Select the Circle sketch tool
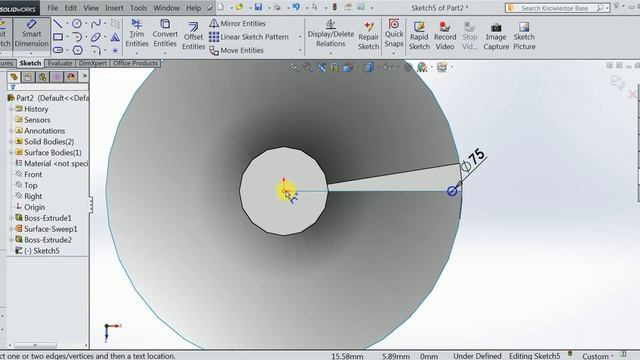This screenshot has width=640, height=360. (x=77, y=24)
